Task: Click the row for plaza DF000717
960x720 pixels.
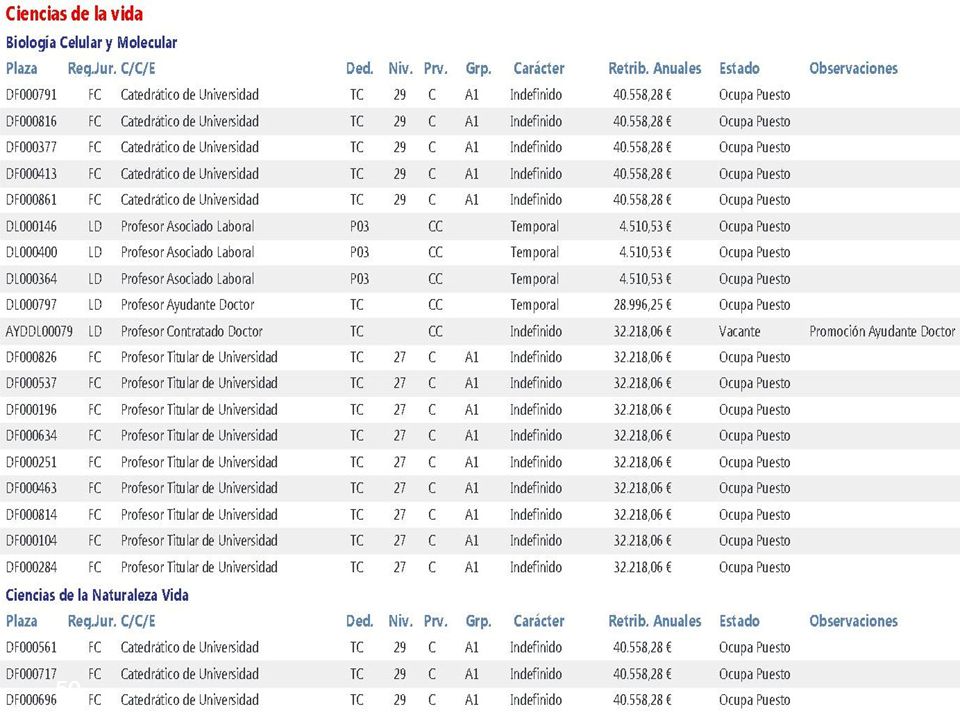Action: (480, 674)
